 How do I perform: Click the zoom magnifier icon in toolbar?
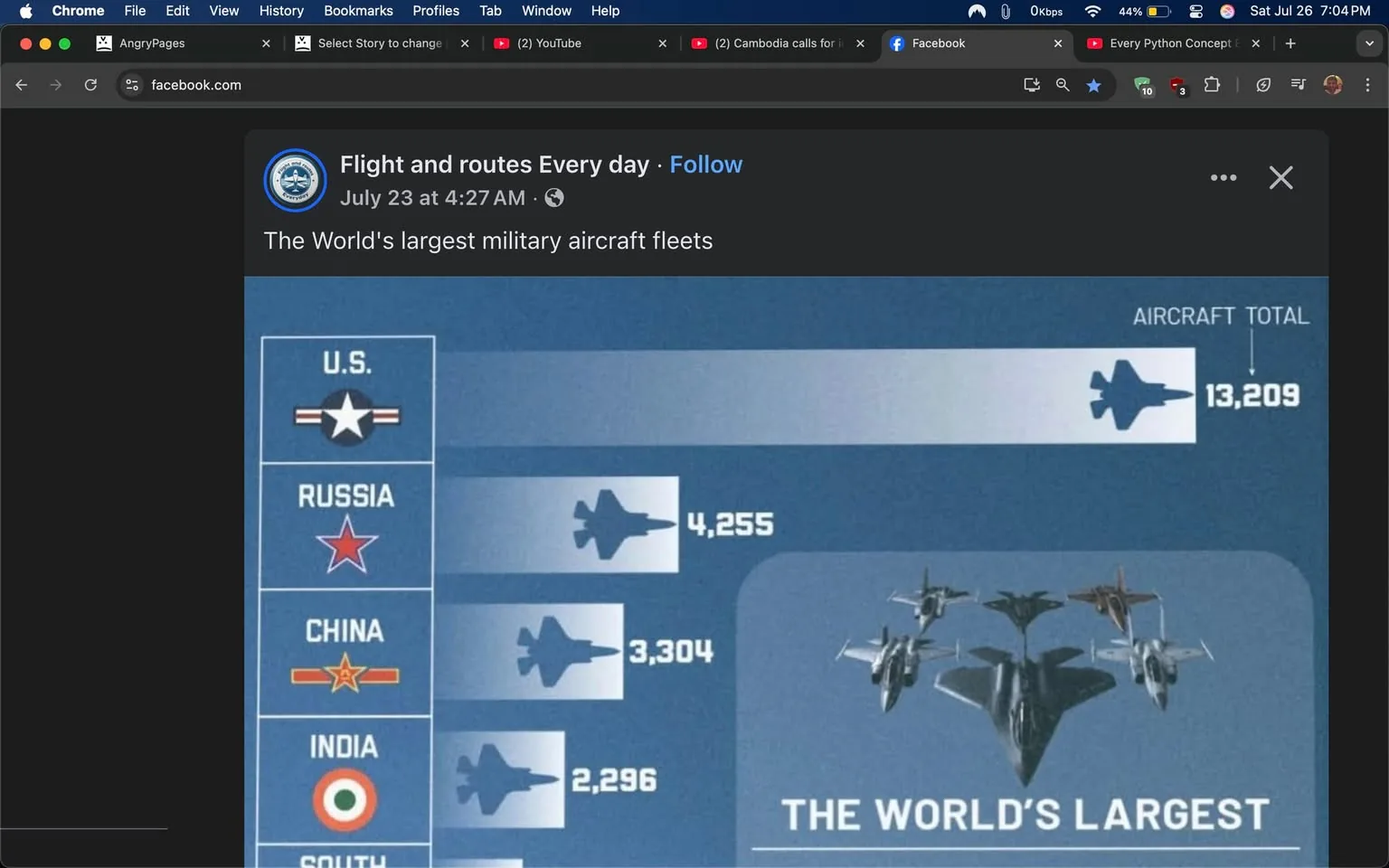point(1062,84)
